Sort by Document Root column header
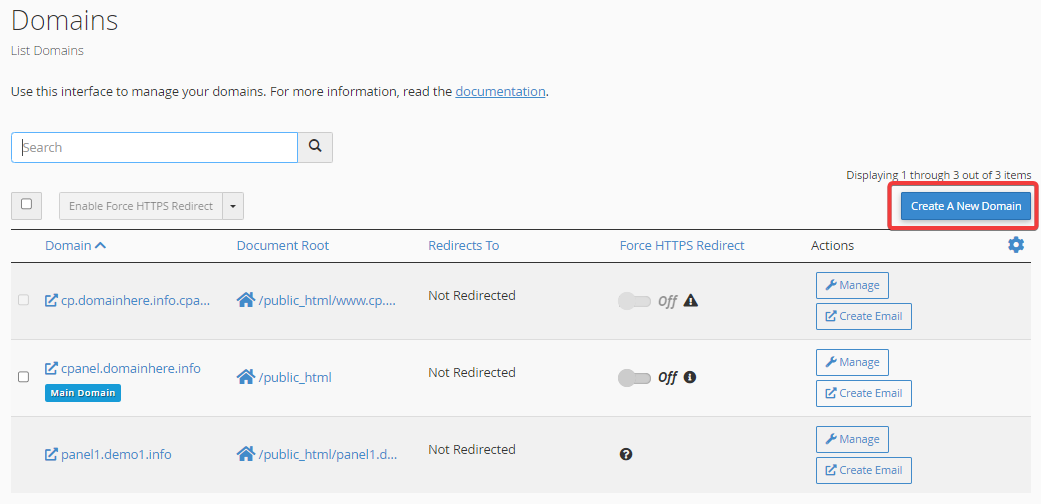 pos(283,245)
